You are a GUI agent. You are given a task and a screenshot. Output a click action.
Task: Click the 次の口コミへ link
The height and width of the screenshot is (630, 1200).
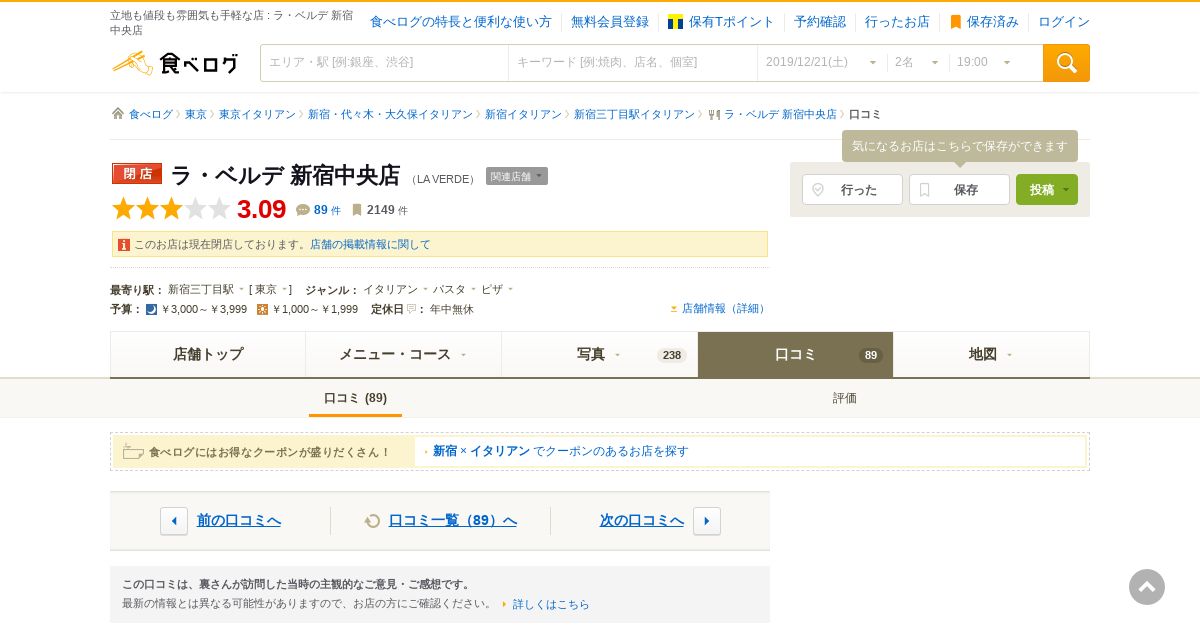(x=642, y=520)
